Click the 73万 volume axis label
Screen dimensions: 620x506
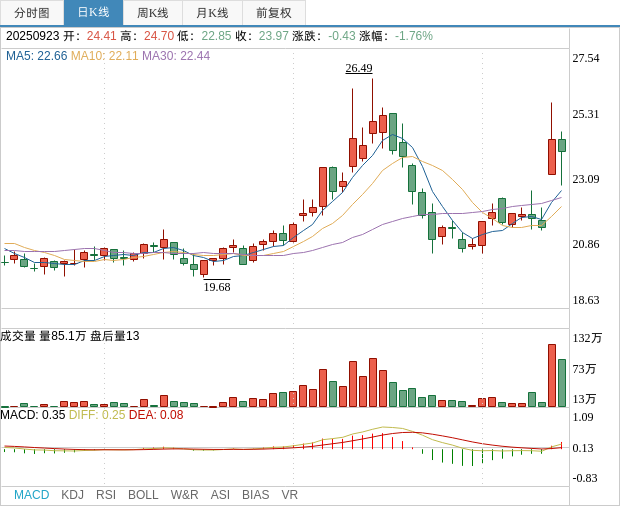pos(584,369)
